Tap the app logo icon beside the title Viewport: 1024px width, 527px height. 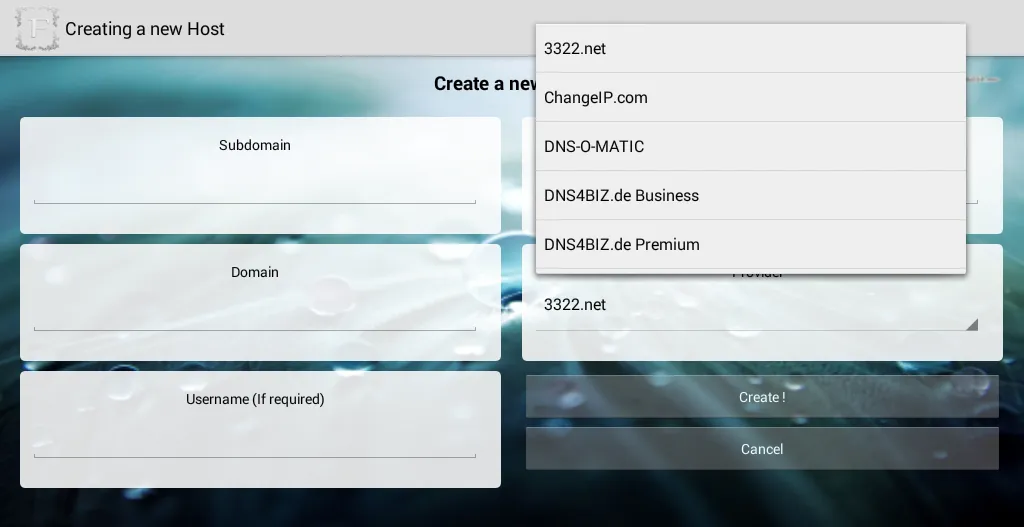click(37, 29)
